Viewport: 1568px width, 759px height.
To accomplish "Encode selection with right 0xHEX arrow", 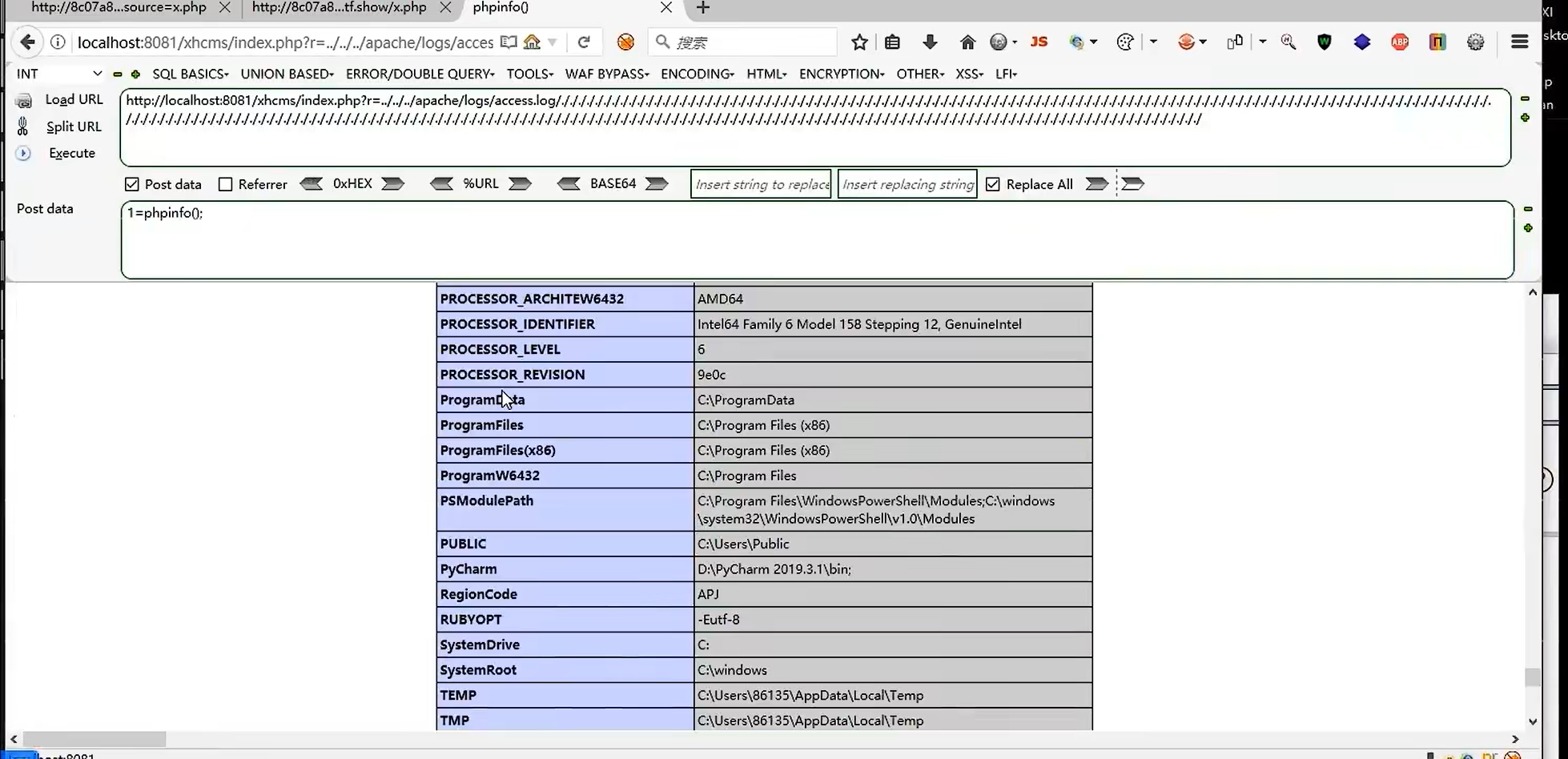I will point(392,183).
